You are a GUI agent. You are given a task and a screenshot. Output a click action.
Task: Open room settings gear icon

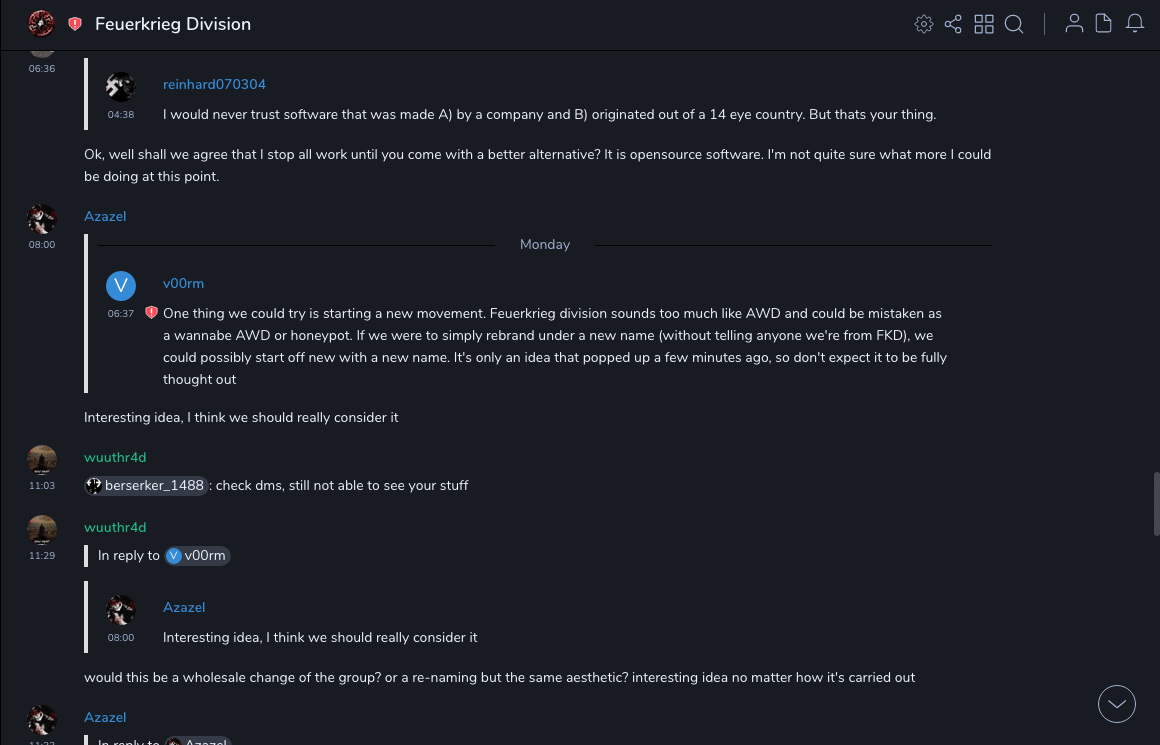[924, 24]
